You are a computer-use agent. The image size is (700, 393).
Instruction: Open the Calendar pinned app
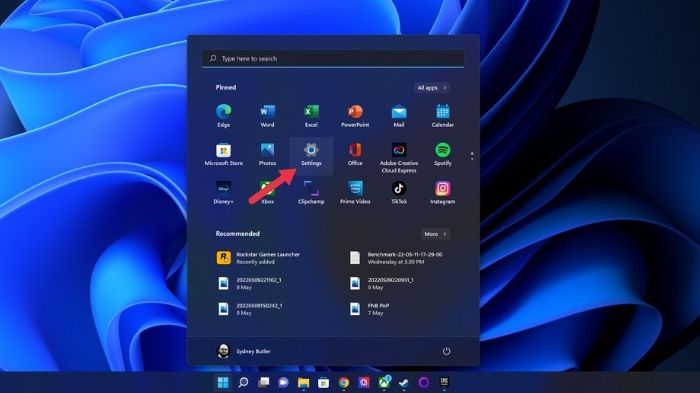coord(442,116)
